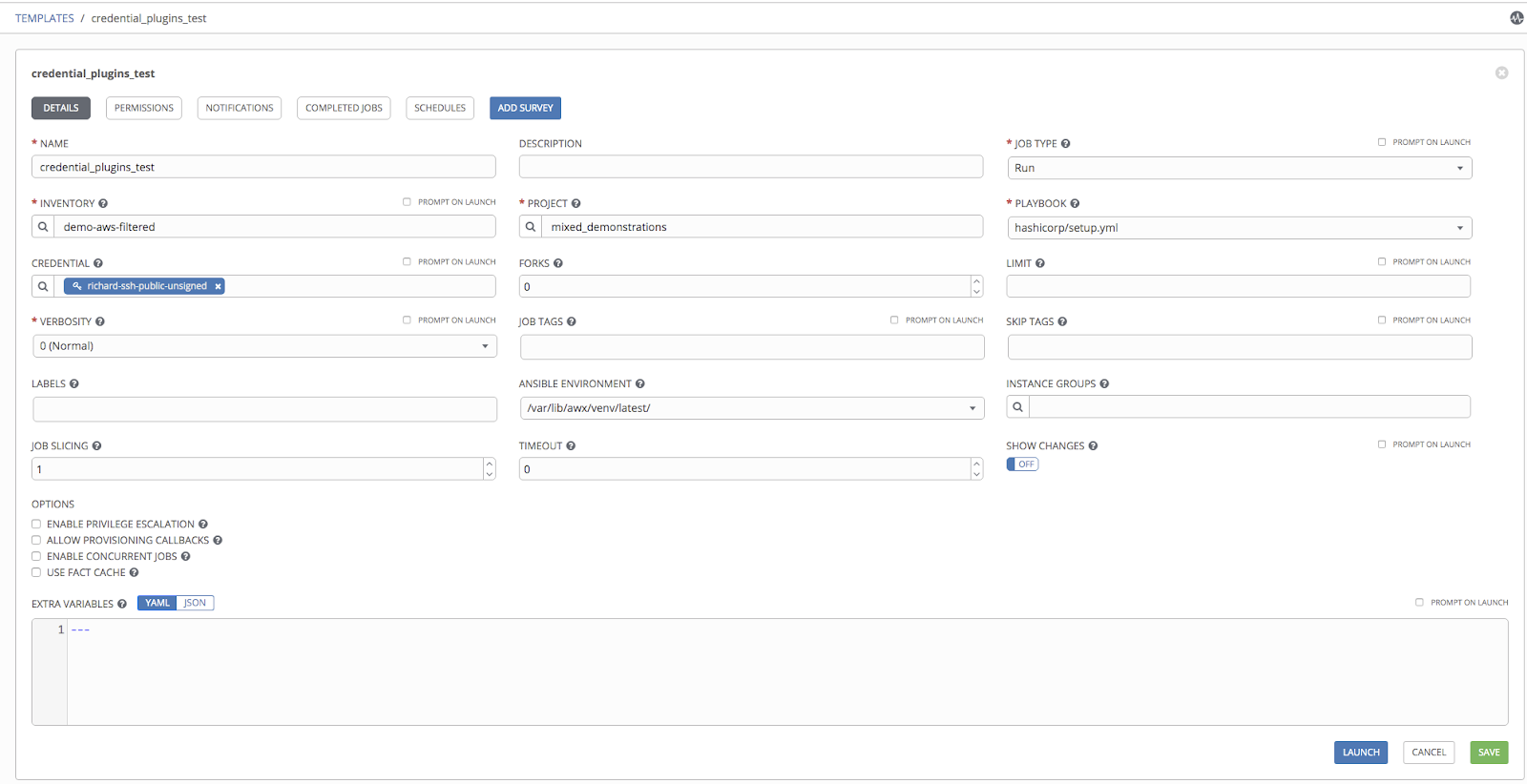Expand the Playbook dropdown list
Image resolution: width=1527 pixels, height=784 pixels.
pos(1239,228)
